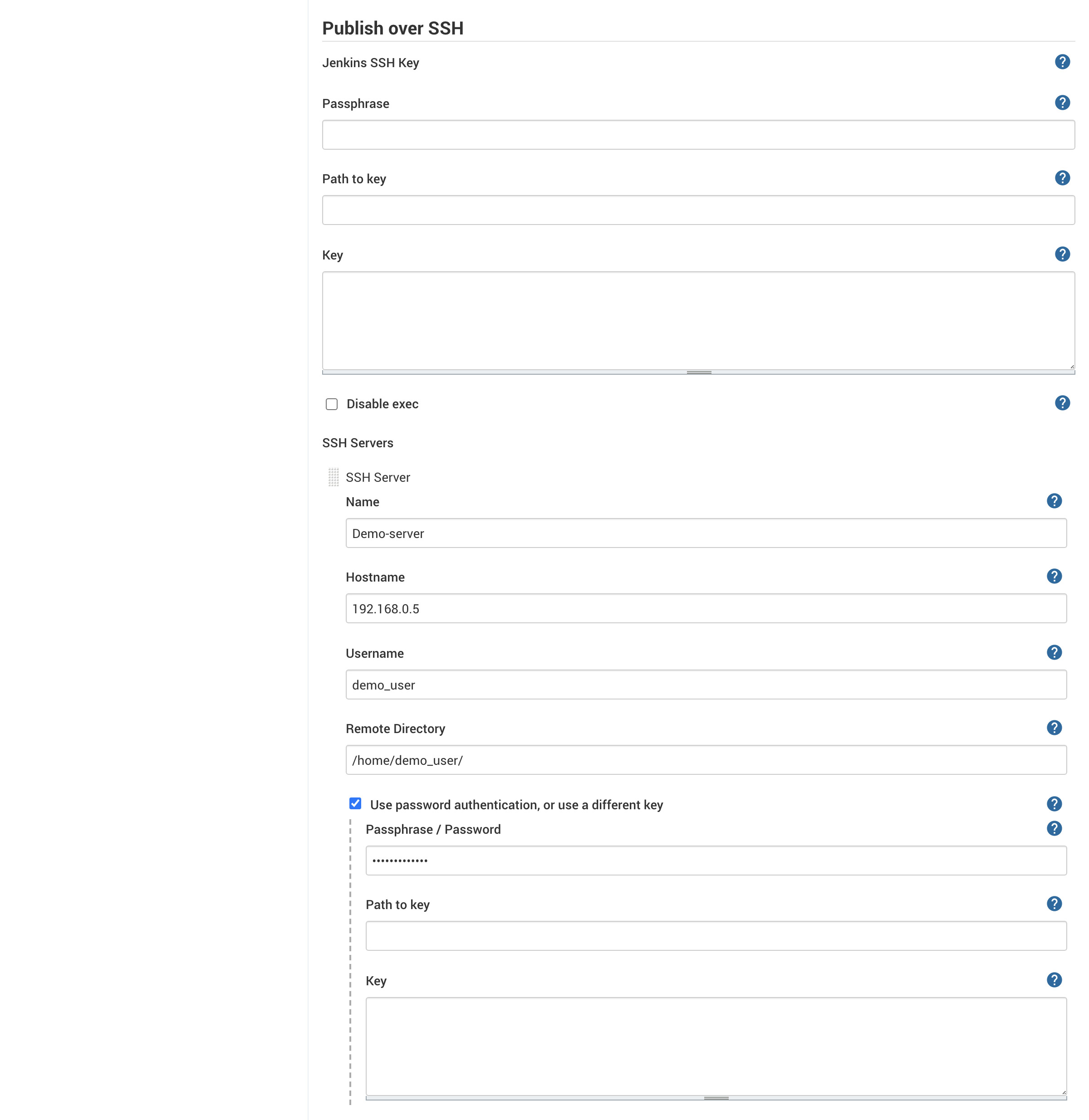Click the Name field containing Demo-server
The image size is (1089, 1120).
coord(705,533)
